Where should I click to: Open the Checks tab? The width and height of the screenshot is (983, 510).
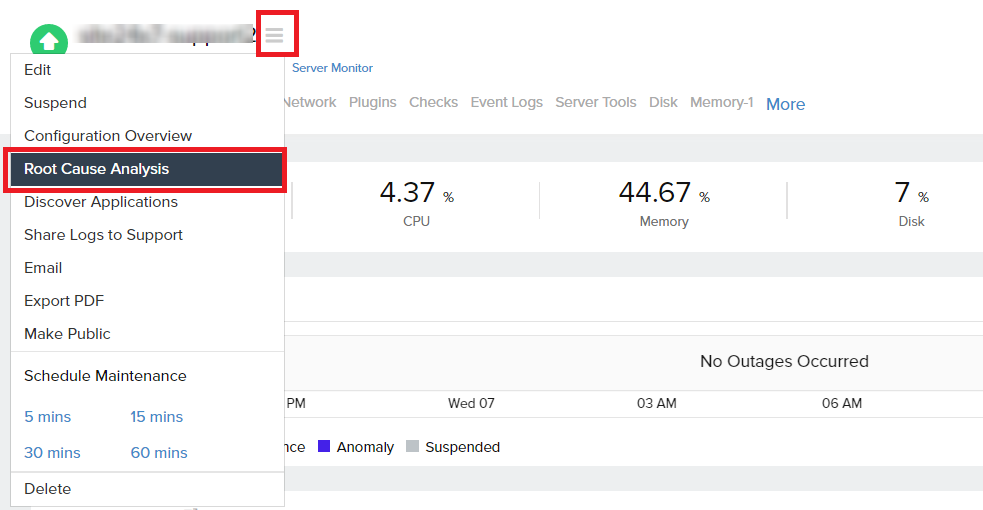(x=433, y=102)
